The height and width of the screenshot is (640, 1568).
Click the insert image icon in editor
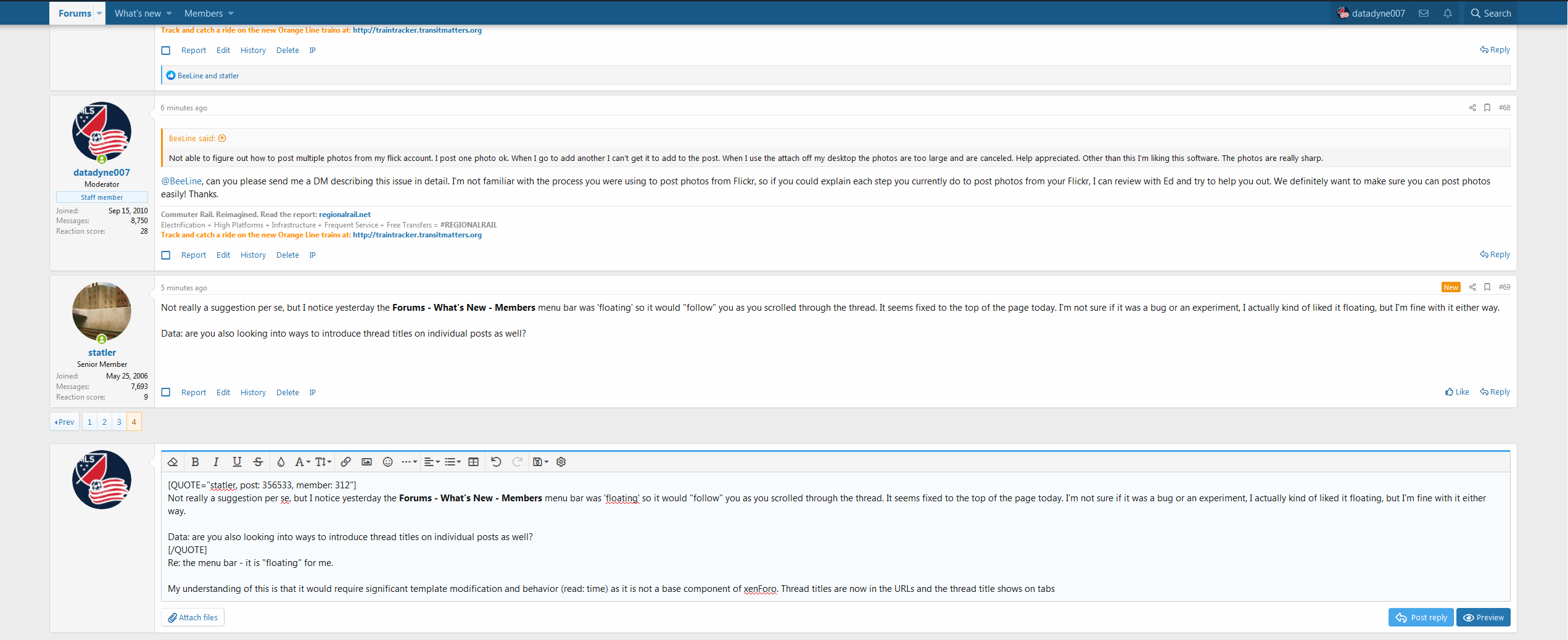tap(366, 462)
